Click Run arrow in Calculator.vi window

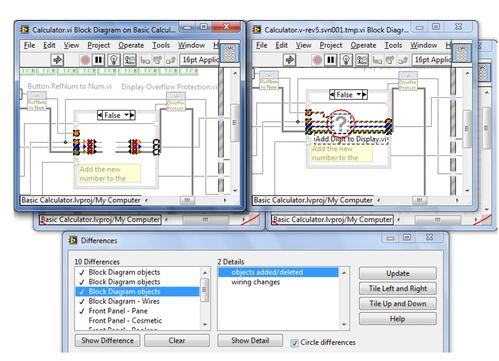click(x=57, y=60)
